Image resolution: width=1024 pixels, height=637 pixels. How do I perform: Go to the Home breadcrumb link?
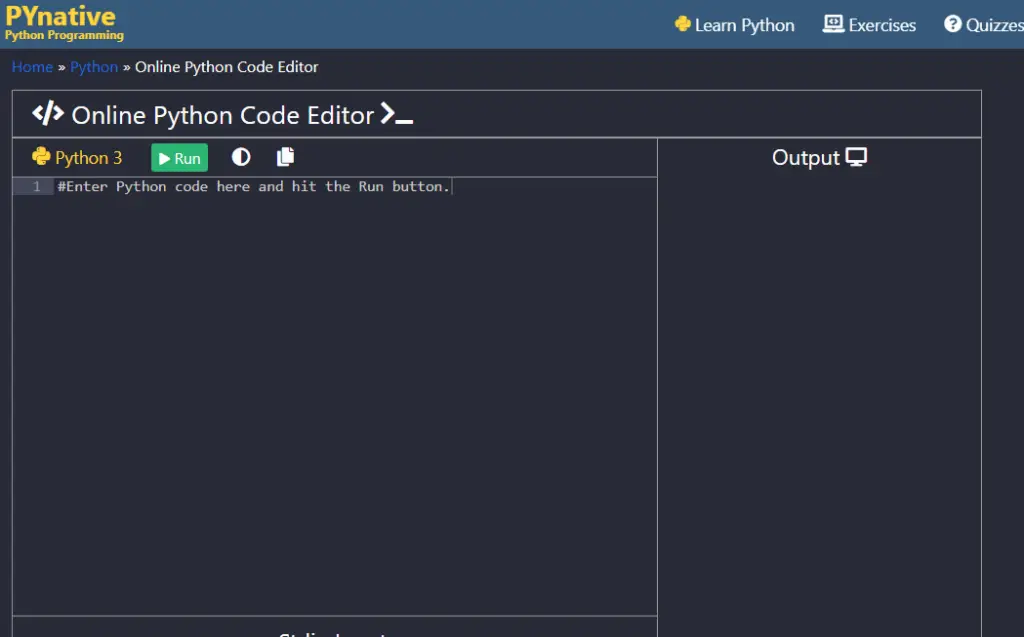[32, 67]
